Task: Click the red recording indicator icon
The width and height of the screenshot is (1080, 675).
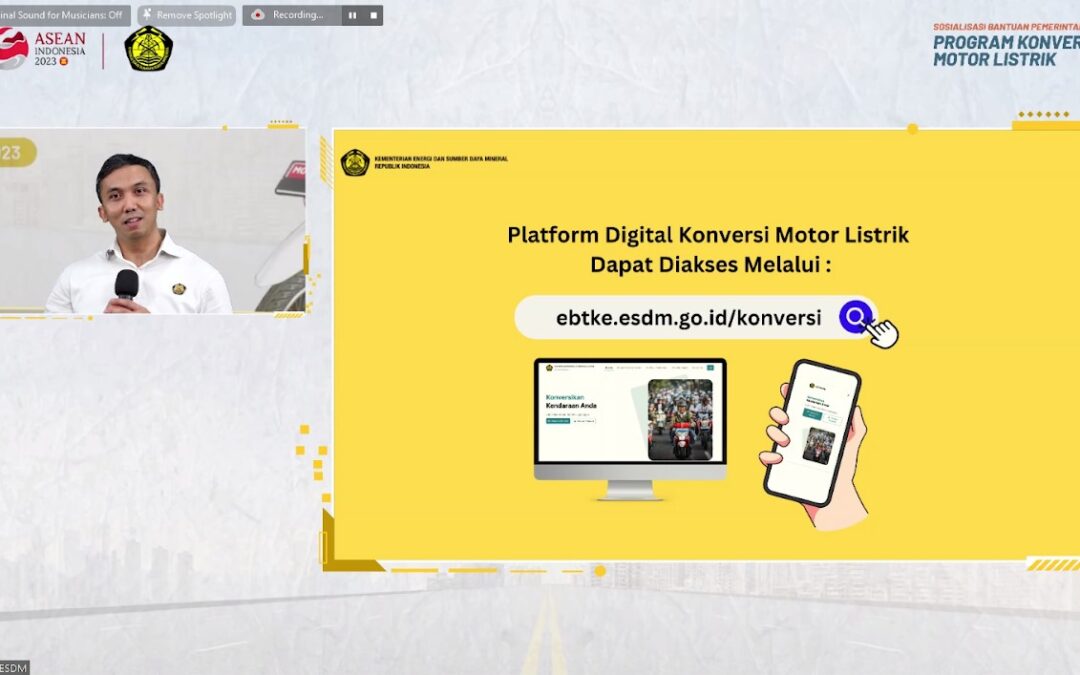Action: (x=258, y=14)
